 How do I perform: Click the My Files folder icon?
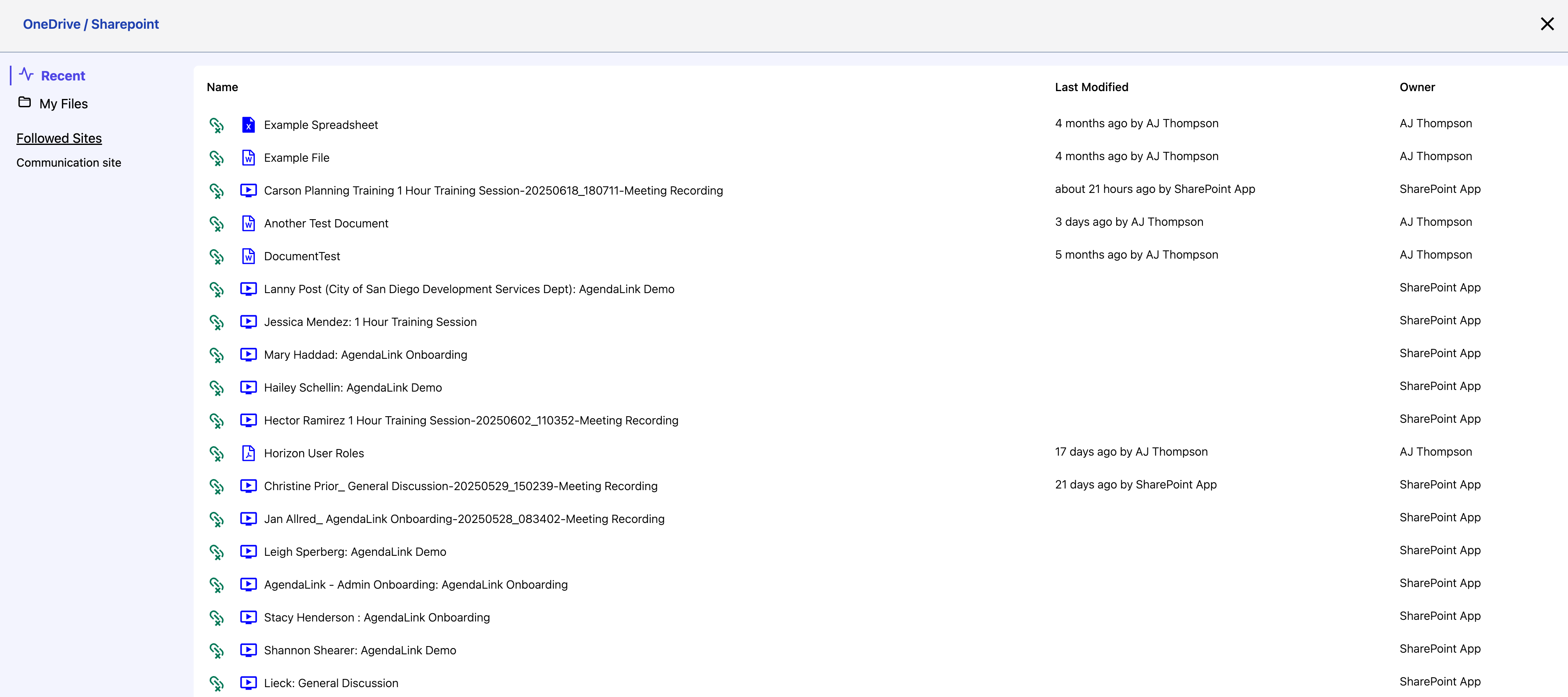(x=24, y=102)
